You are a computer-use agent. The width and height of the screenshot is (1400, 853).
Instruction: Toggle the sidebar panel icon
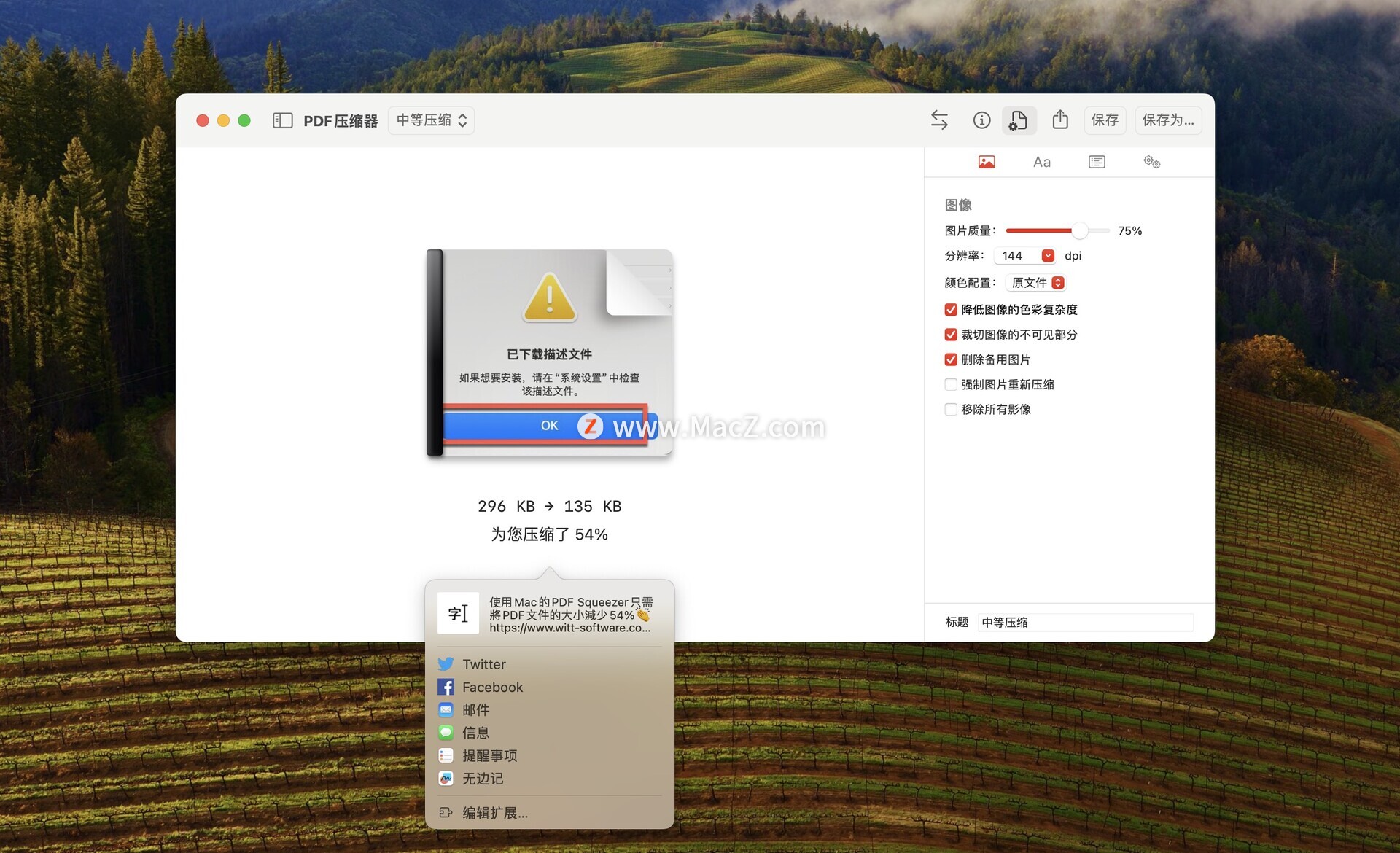(282, 120)
